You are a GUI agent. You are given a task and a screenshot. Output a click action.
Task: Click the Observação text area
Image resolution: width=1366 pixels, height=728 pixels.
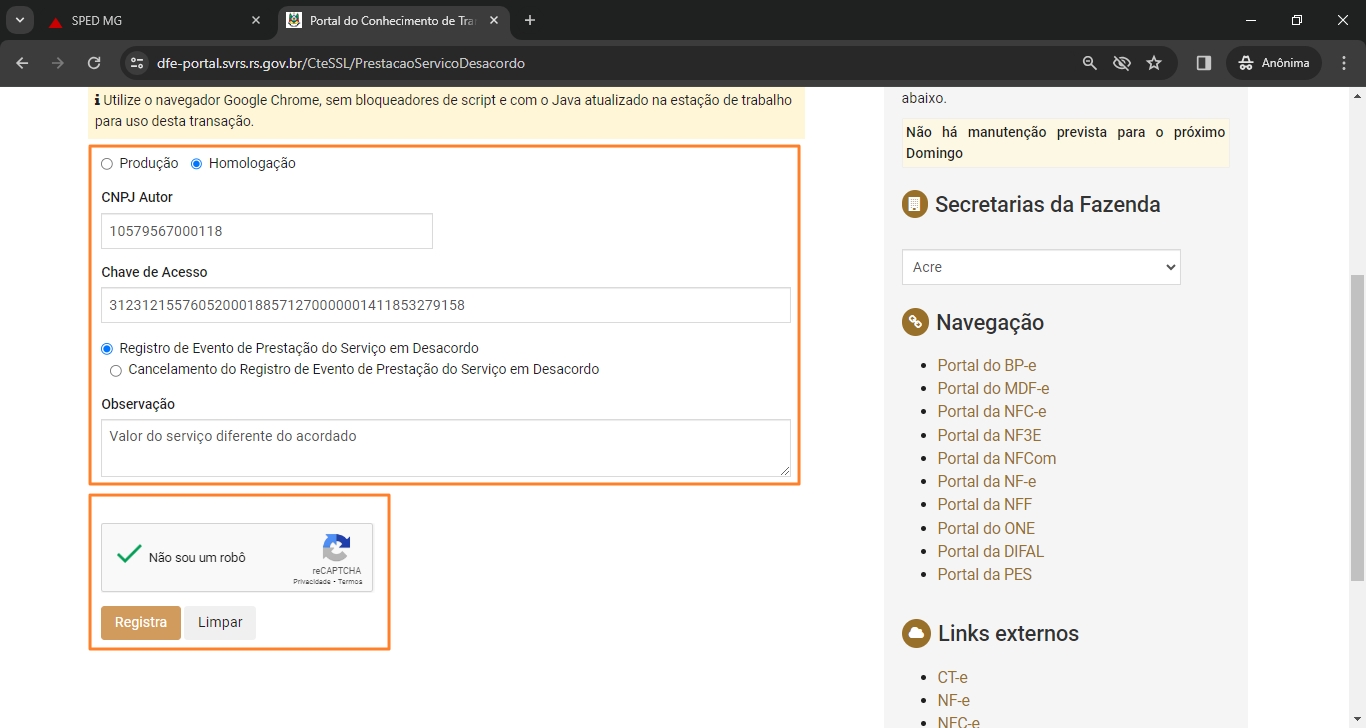click(x=446, y=448)
